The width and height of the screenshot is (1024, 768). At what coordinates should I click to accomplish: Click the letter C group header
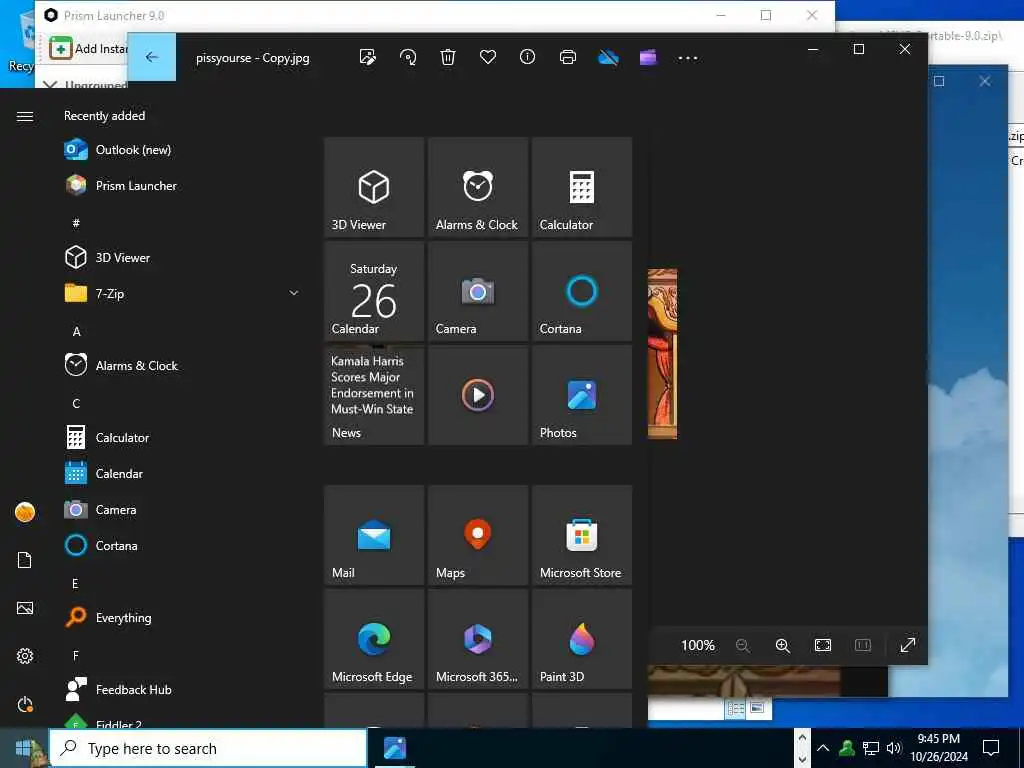click(76, 404)
